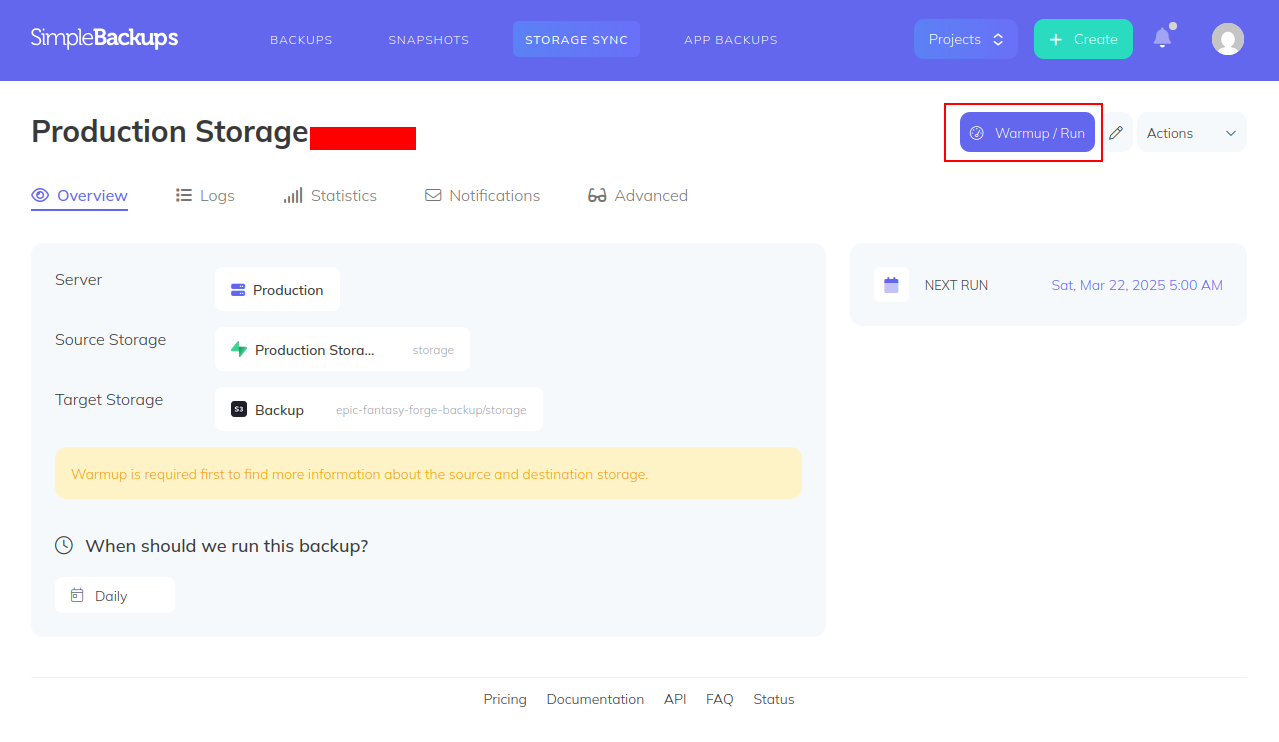Click the epic-fantasy-forge-backup/storage path
The width and height of the screenshot is (1279, 742).
[431, 410]
